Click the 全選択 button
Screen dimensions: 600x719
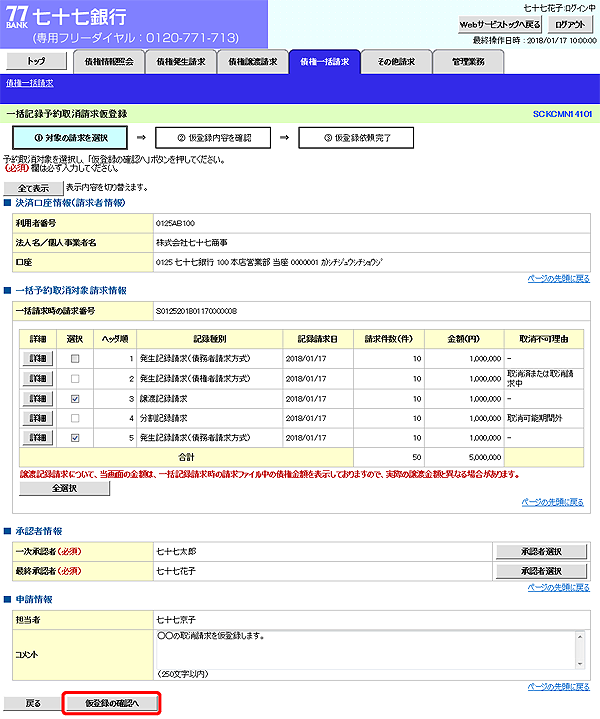click(65, 489)
